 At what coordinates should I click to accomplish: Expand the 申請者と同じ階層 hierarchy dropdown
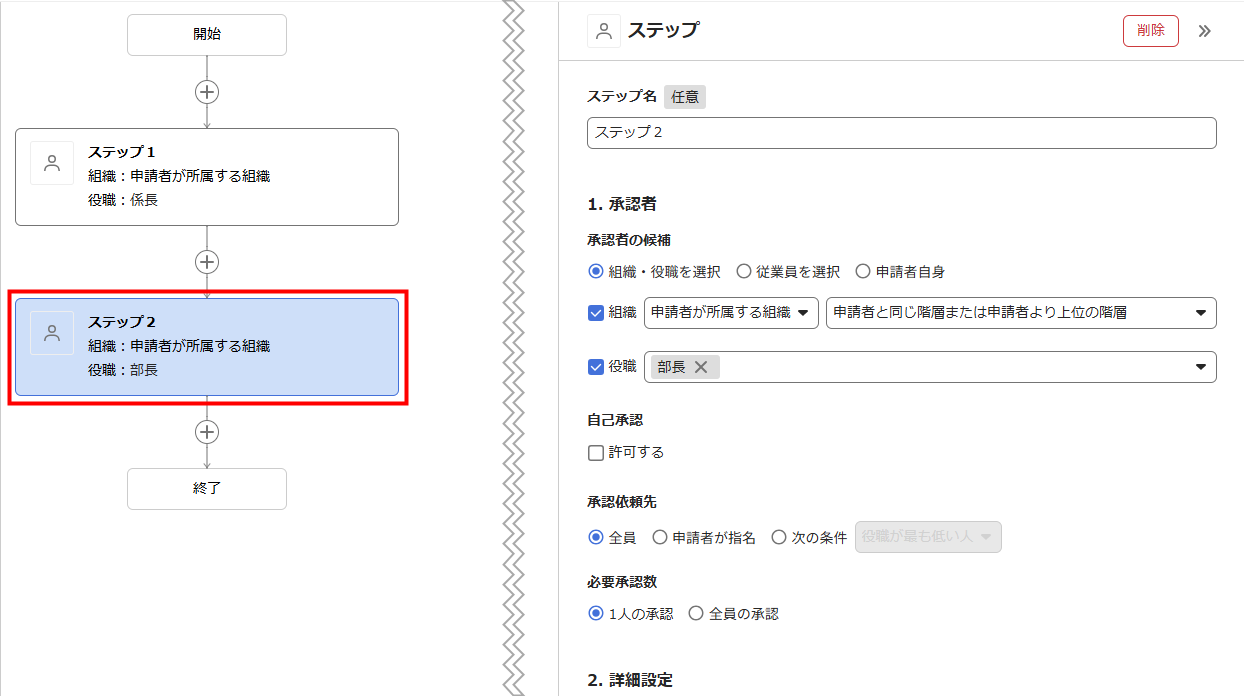click(x=1020, y=313)
